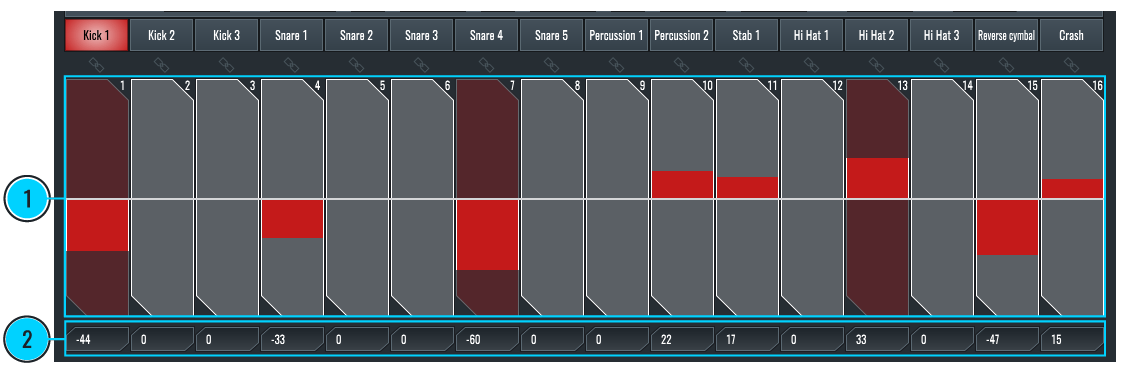Set value in slider column 15

coord(1007,197)
